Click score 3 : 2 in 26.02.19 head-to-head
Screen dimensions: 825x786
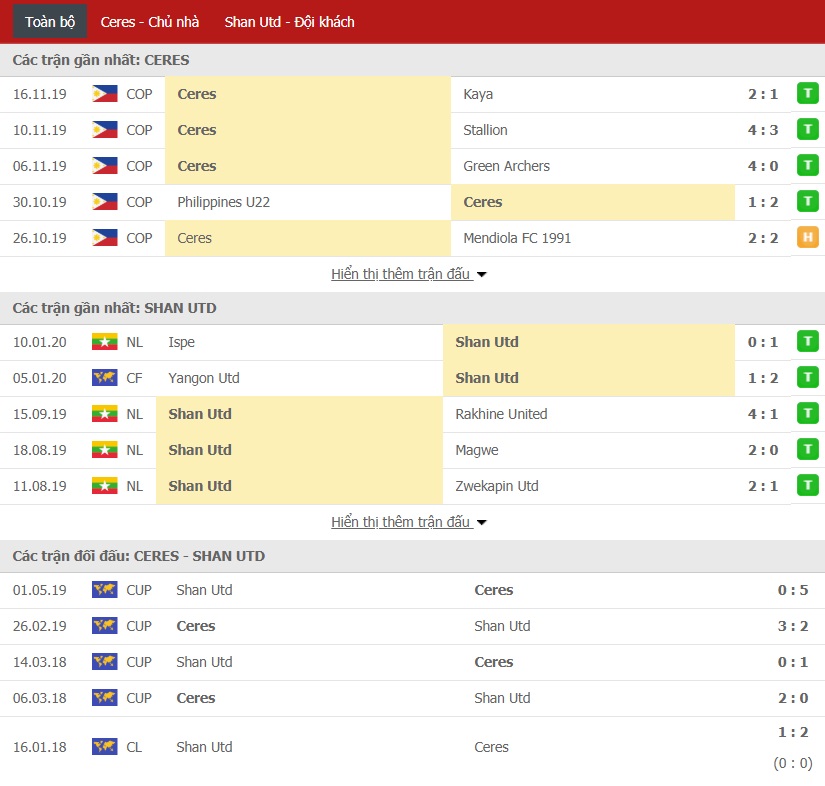tap(793, 626)
